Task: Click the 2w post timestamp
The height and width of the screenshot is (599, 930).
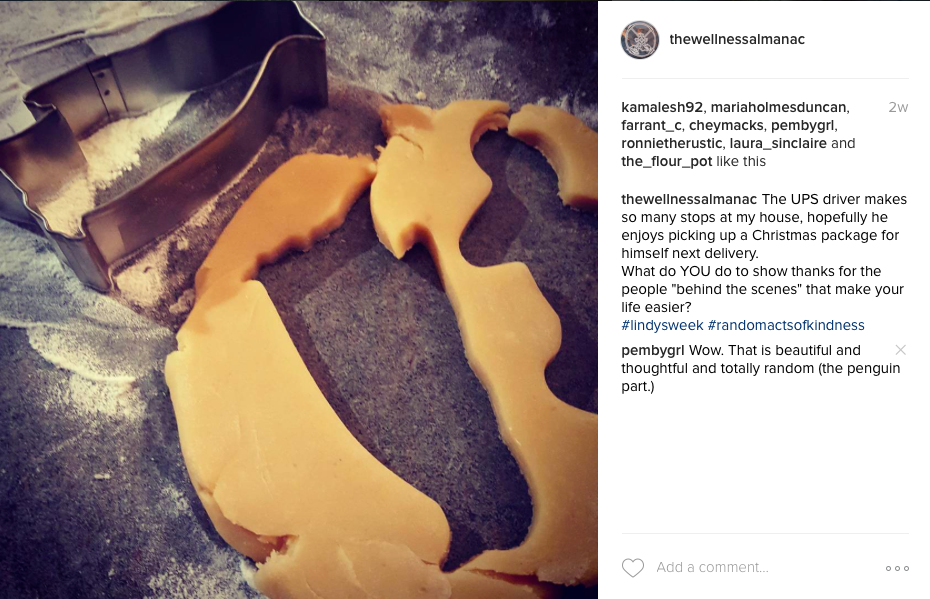Action: point(898,107)
